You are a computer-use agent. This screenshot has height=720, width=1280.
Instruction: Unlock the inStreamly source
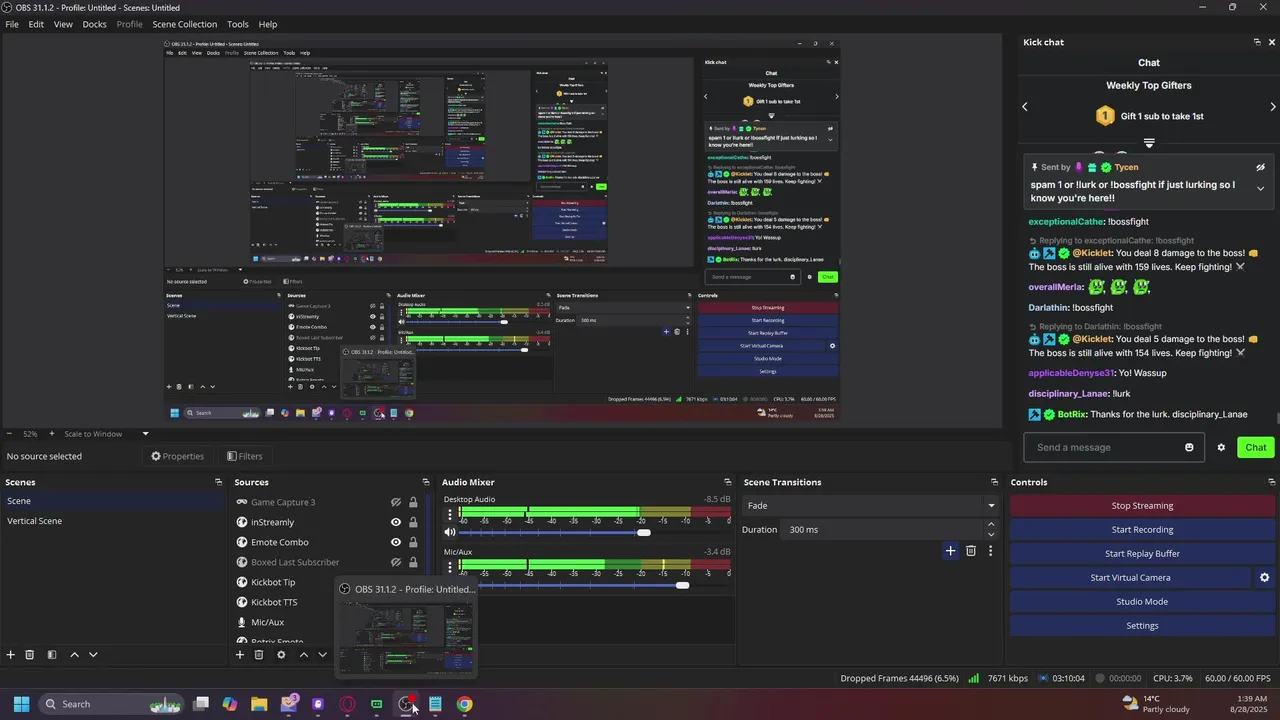pyautogui.click(x=413, y=523)
